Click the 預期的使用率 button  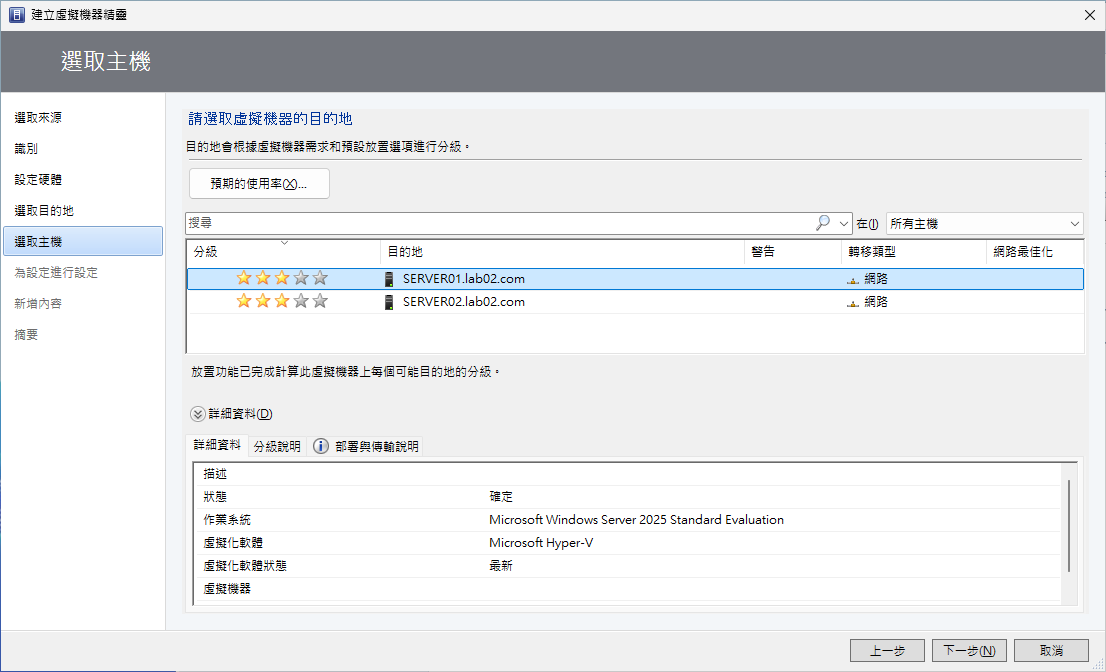259,184
